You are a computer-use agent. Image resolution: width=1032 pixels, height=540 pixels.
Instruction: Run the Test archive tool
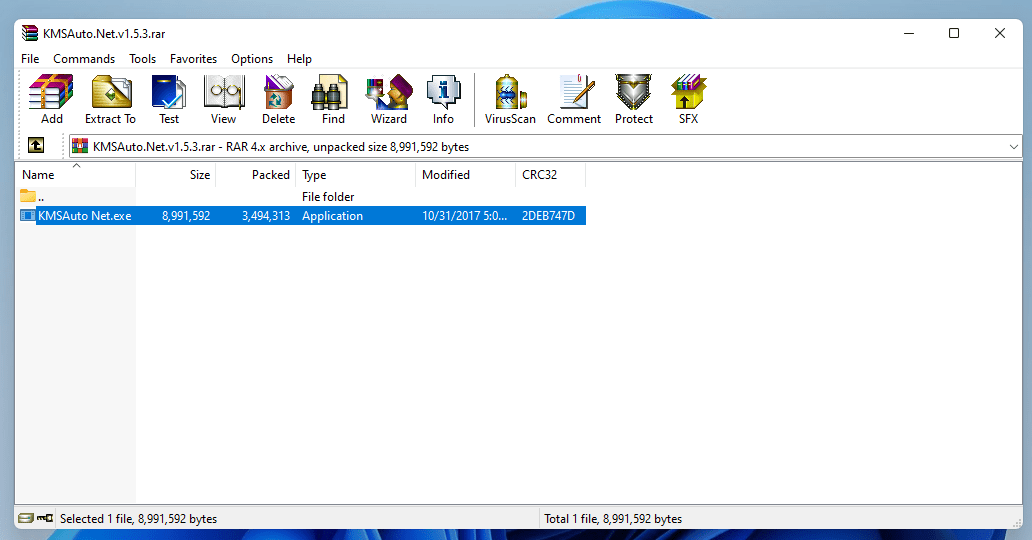click(x=168, y=99)
